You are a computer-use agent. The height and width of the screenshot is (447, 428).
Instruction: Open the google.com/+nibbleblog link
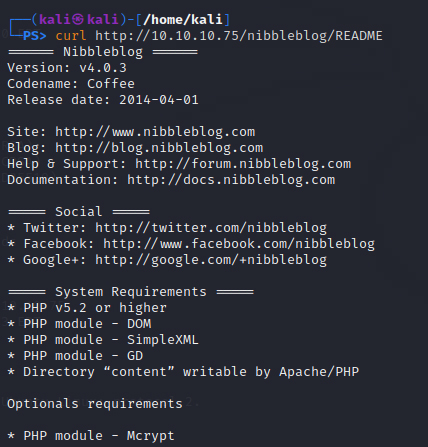[x=211, y=260]
